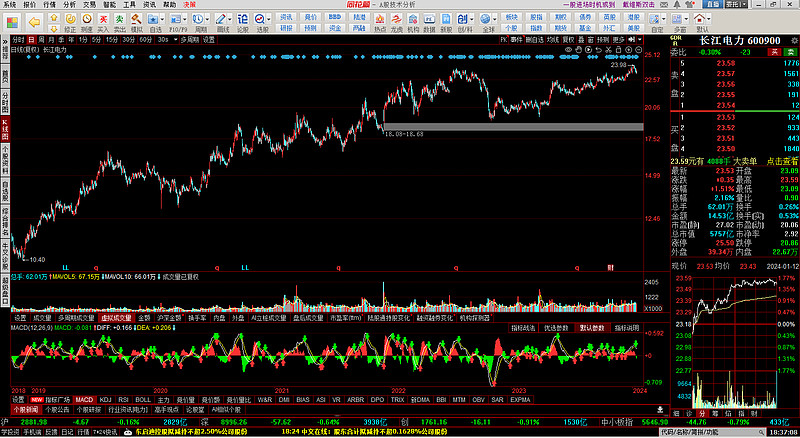Click the zoom-in plus circle chart icon
The width and height of the screenshot is (800, 438).
(629, 50)
